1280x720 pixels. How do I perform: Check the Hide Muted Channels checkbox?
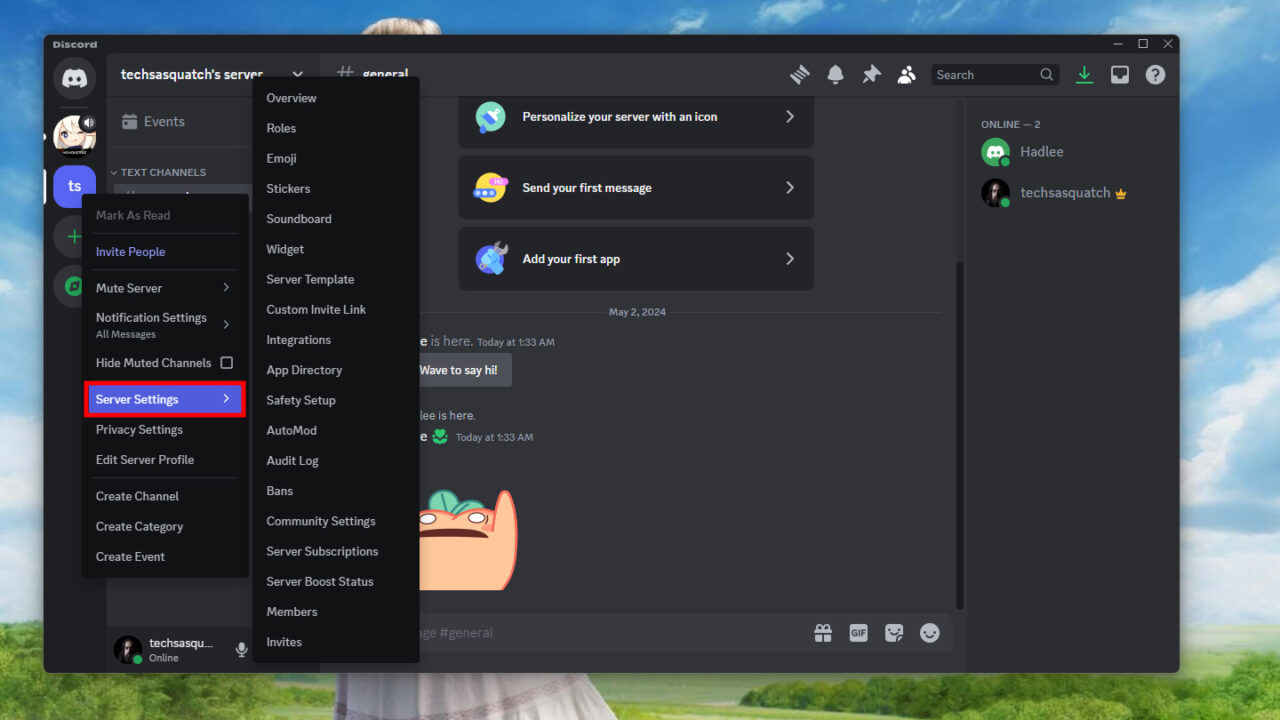pos(228,362)
